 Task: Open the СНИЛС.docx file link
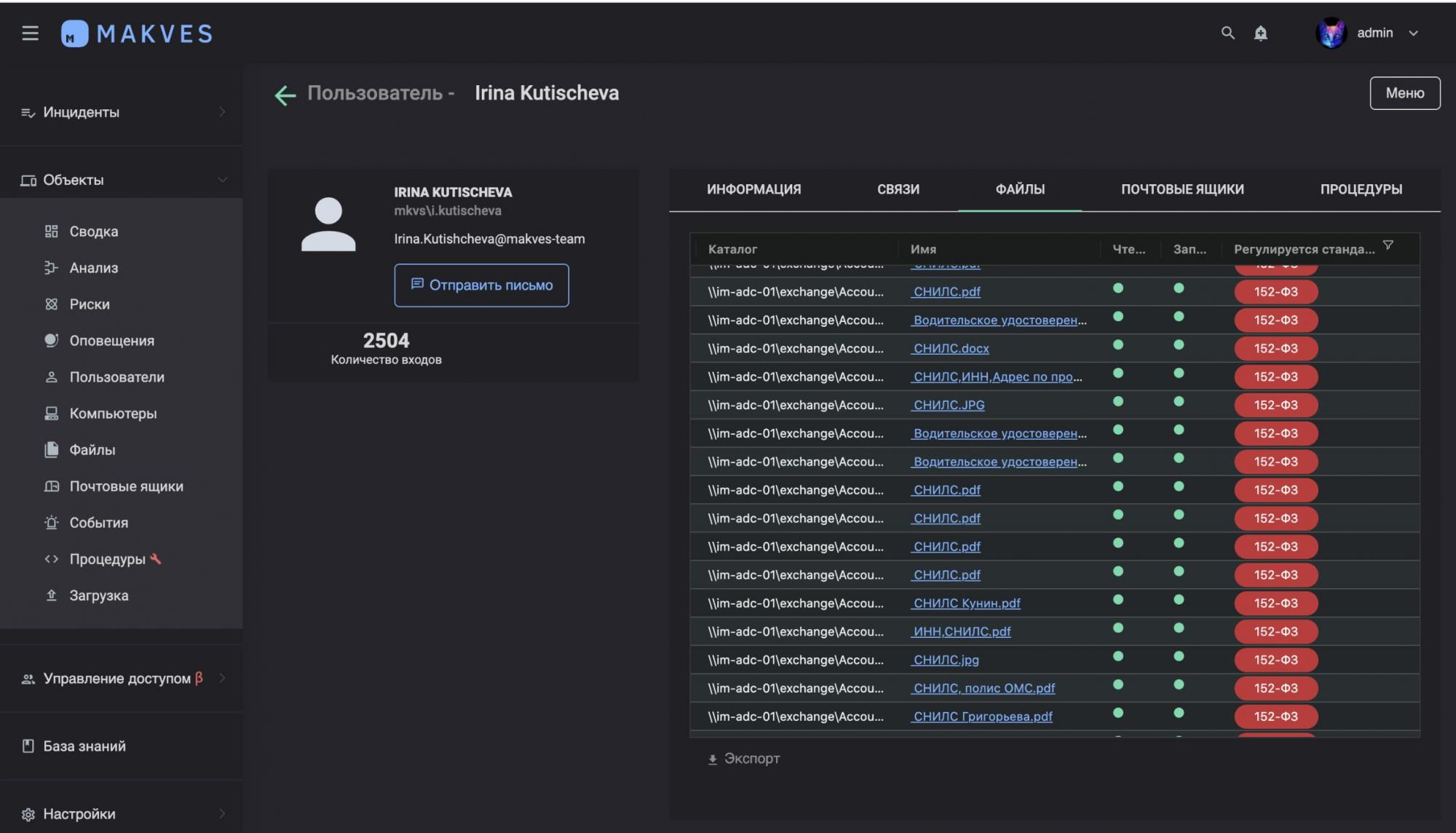(951, 349)
